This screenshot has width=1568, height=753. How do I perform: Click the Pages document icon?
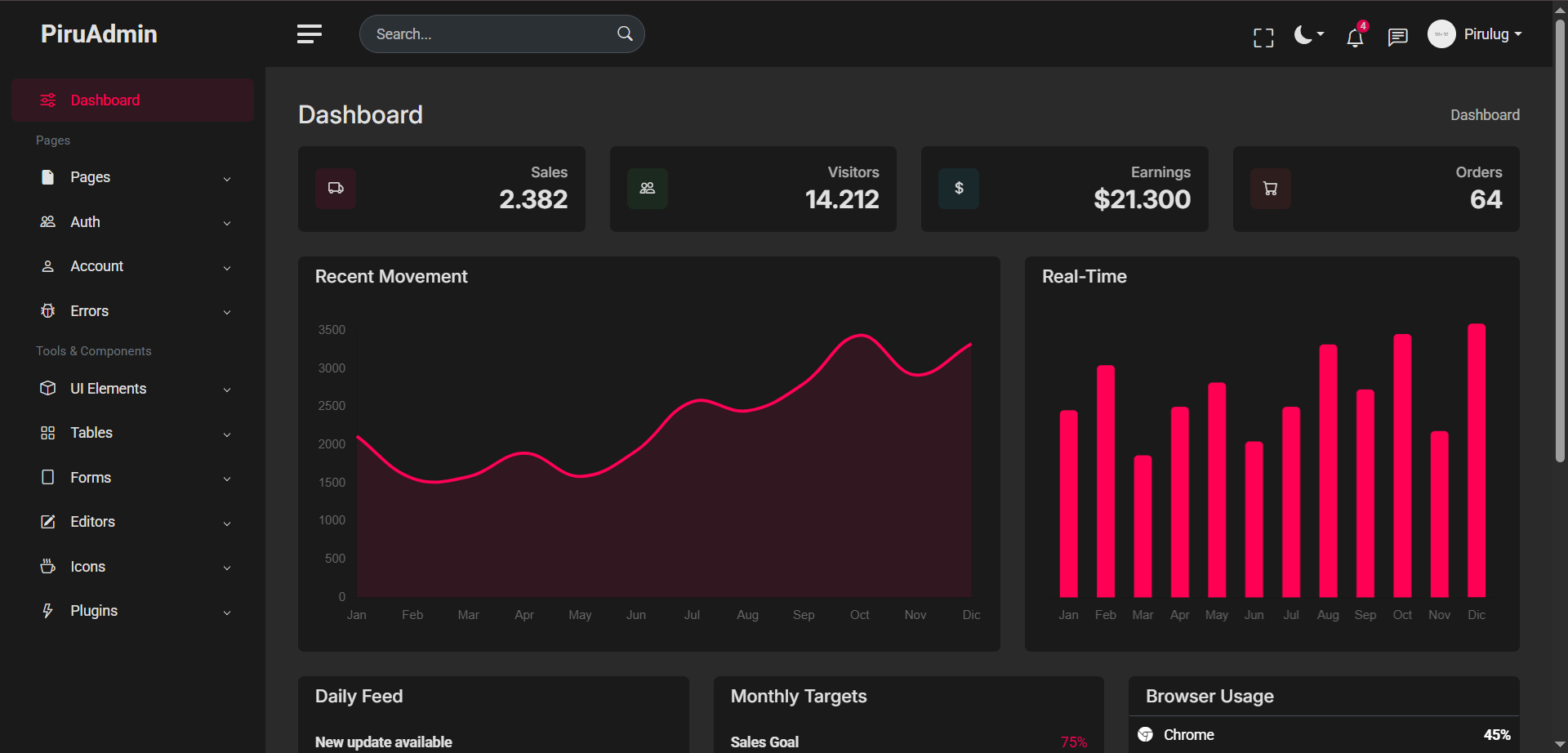(x=48, y=177)
